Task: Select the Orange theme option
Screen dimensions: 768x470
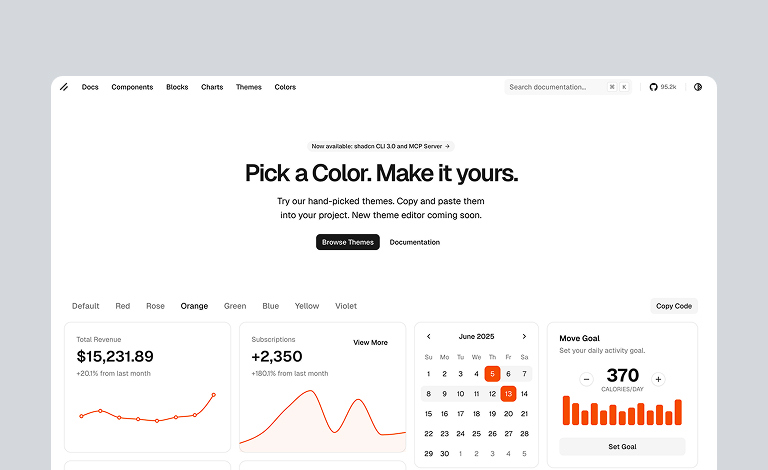Action: point(194,306)
